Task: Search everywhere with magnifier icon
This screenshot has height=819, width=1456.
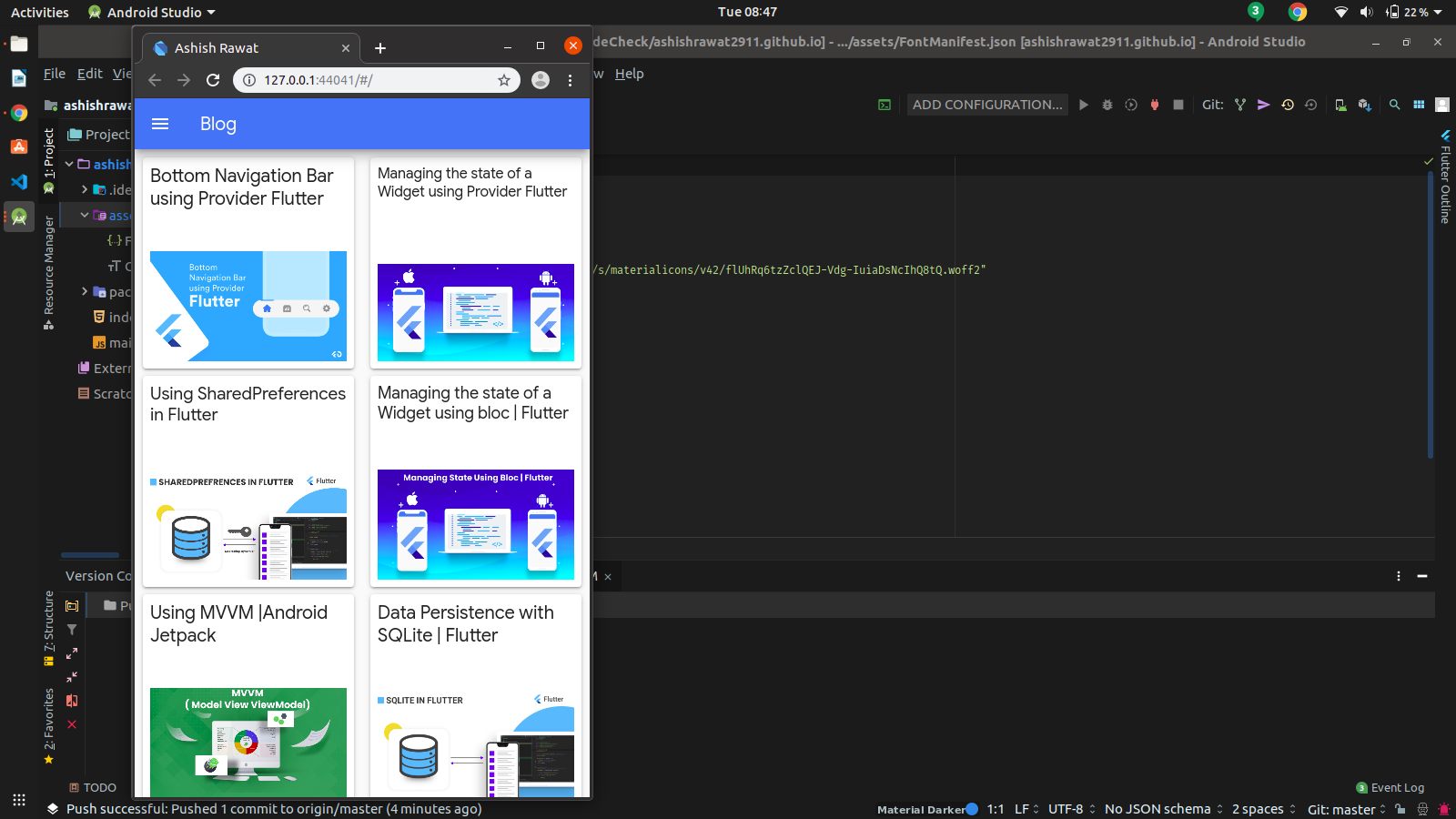Action: [1394, 105]
